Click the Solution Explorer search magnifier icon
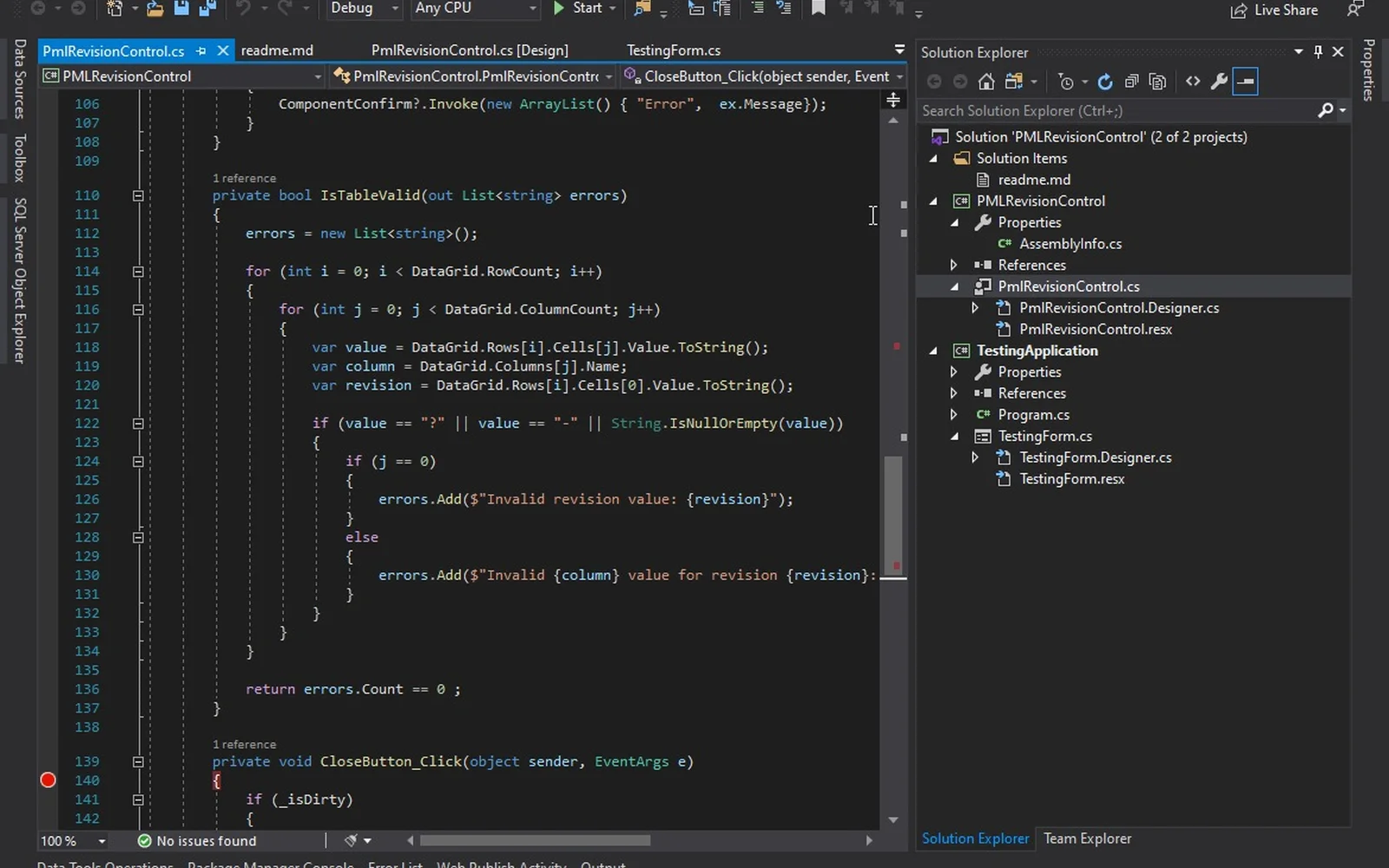1389x868 pixels. (1325, 110)
